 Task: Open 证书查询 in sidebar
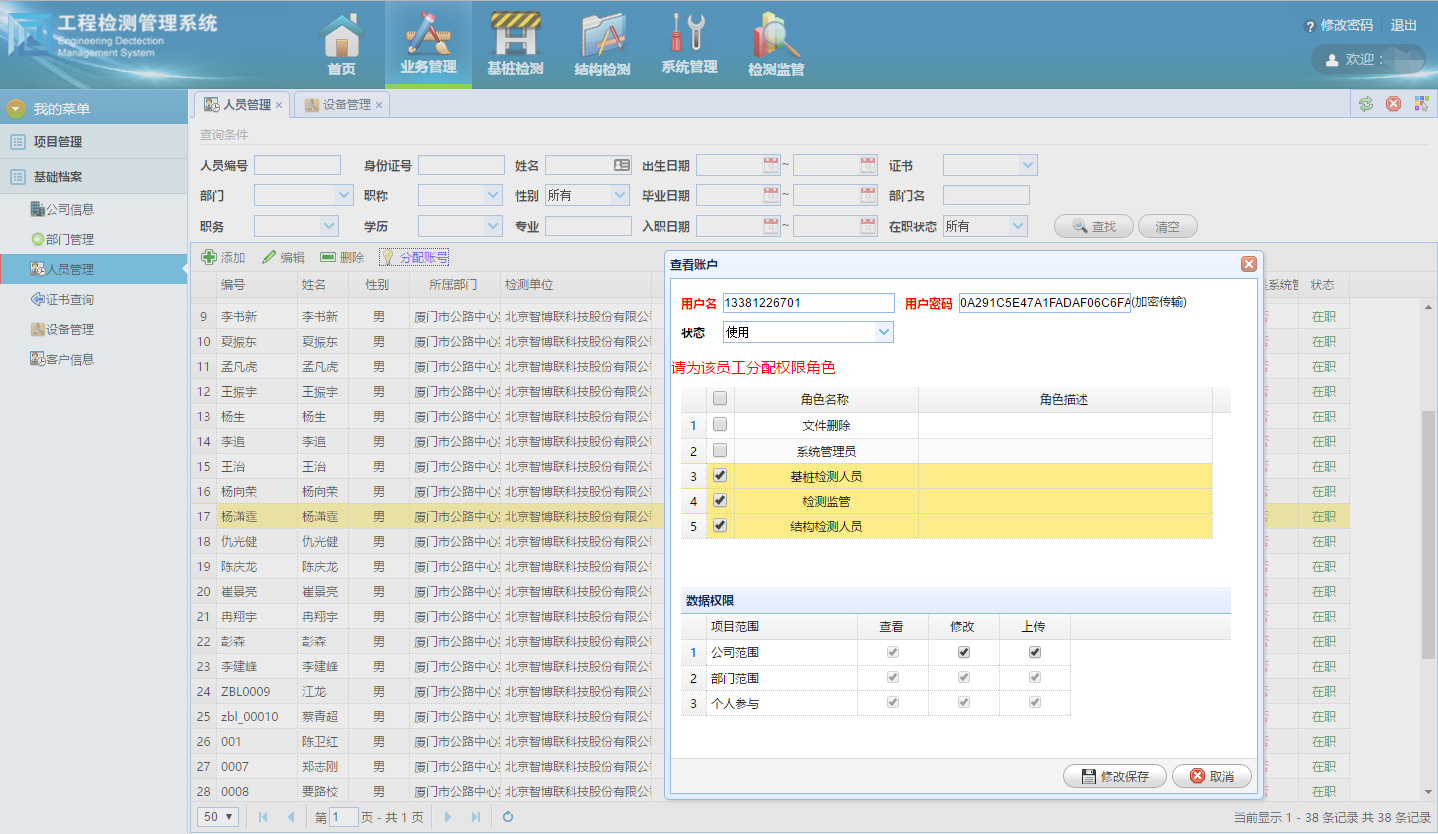pos(69,299)
